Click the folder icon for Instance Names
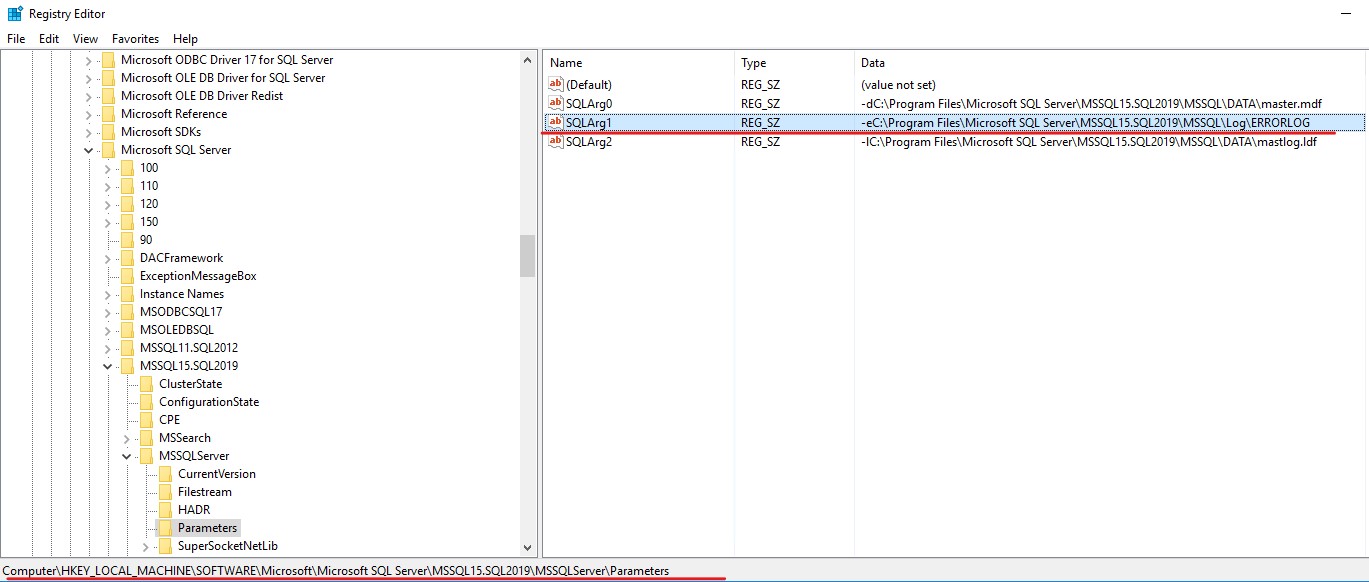Image resolution: width=1369 pixels, height=582 pixels. coord(129,293)
